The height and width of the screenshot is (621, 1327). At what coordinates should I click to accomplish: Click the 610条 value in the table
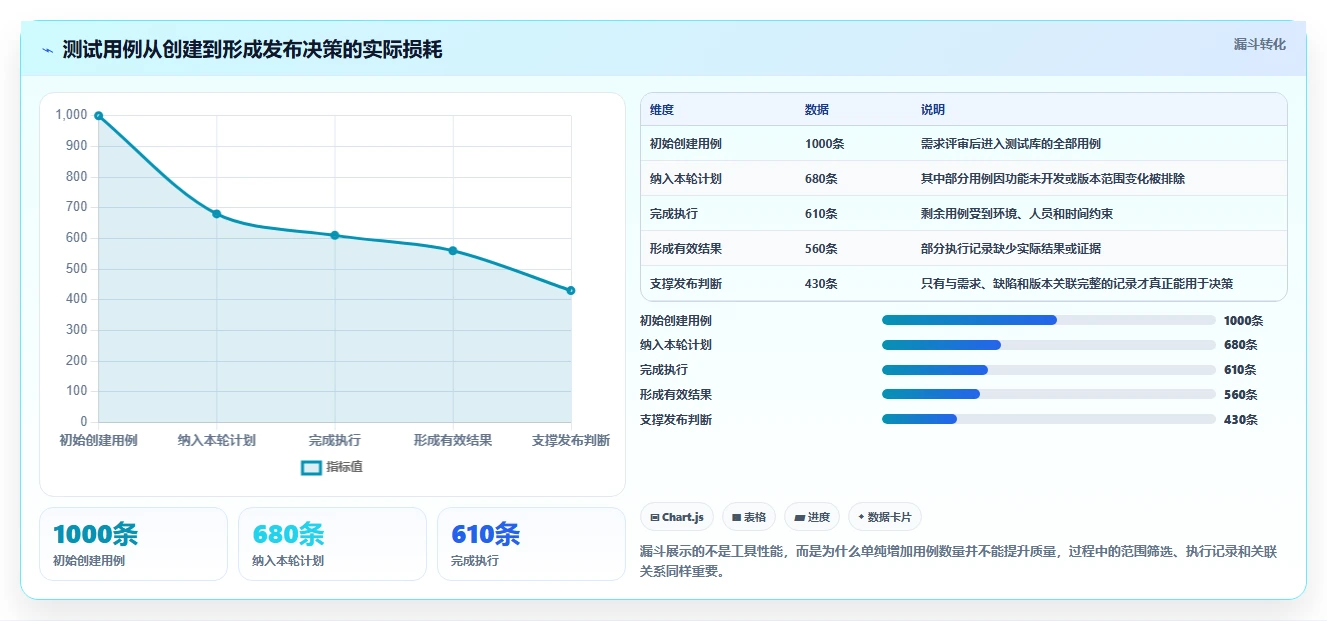[x=822, y=214]
